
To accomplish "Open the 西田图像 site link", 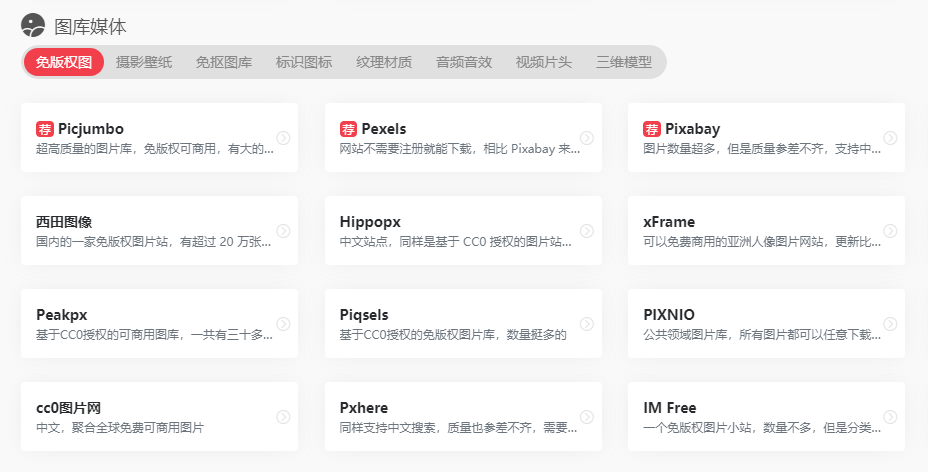I will pos(64,222).
